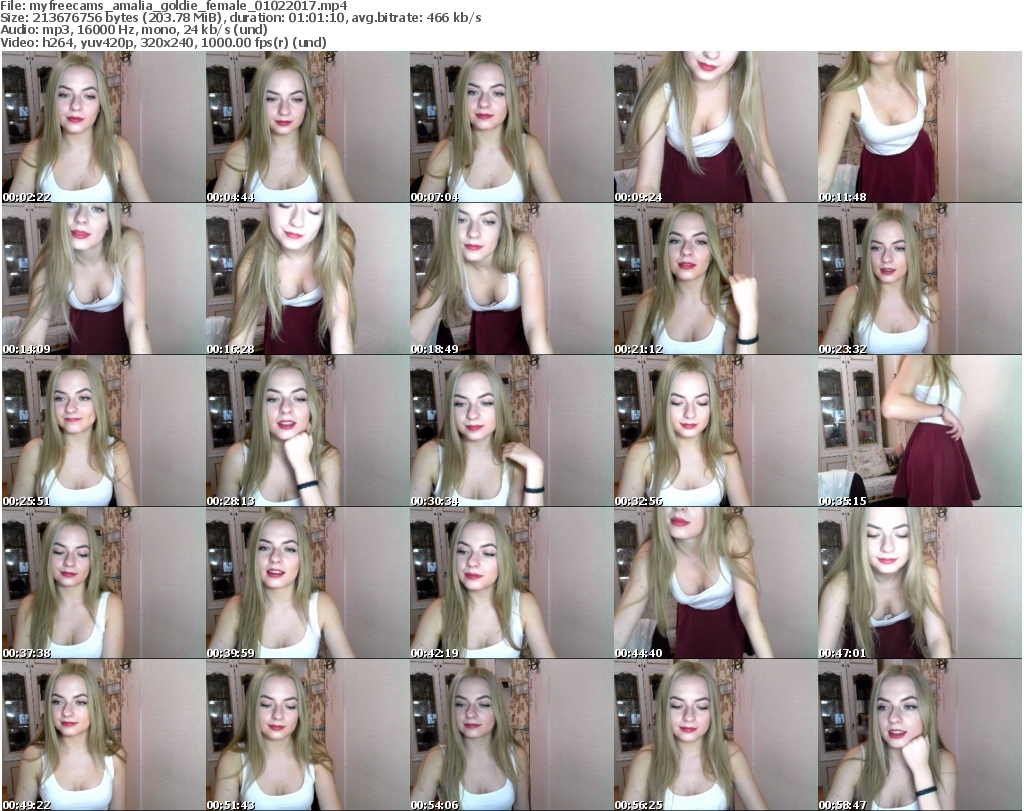Open the frame stamped 00:58:47
This screenshot has width=1024, height=811.
(x=920, y=735)
